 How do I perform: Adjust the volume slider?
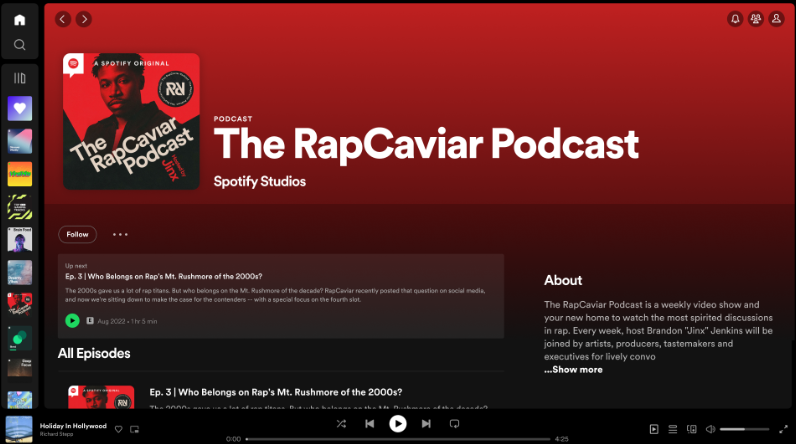point(744,429)
